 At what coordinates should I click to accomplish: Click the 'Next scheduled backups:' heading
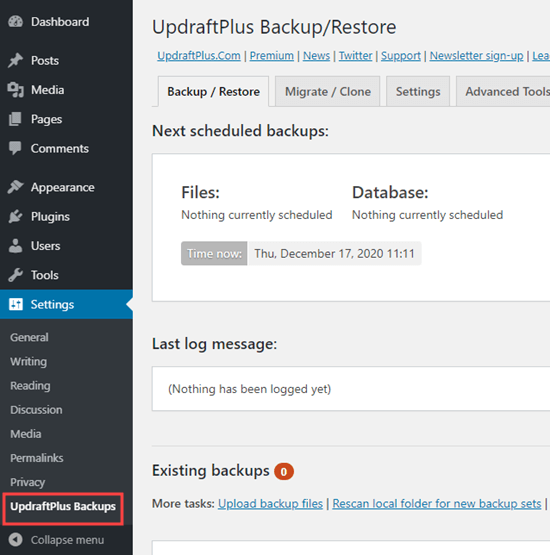pos(240,131)
